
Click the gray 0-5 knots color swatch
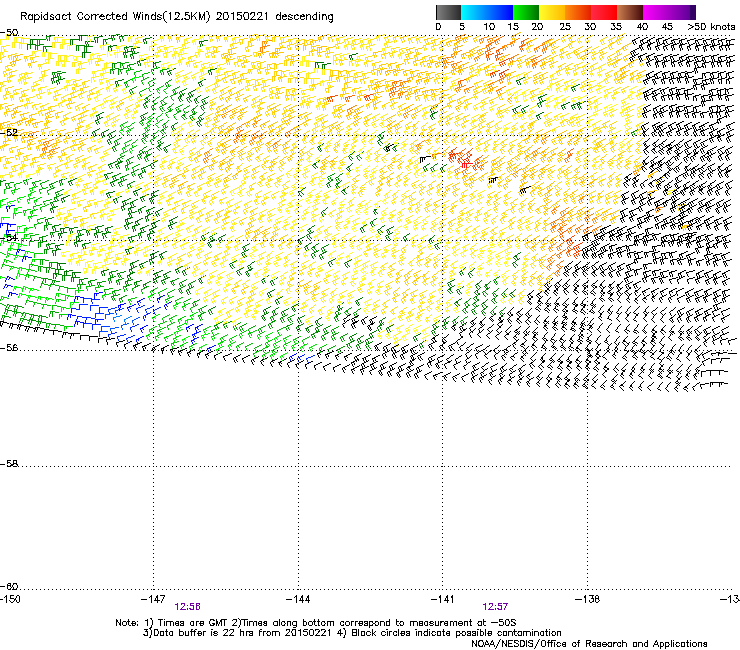[448, 12]
